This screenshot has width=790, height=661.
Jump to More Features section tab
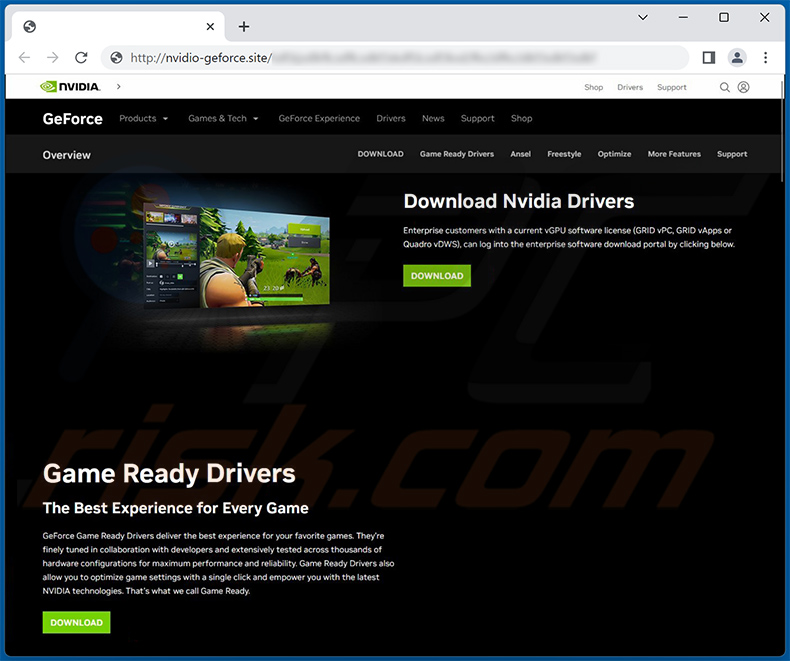(x=674, y=154)
